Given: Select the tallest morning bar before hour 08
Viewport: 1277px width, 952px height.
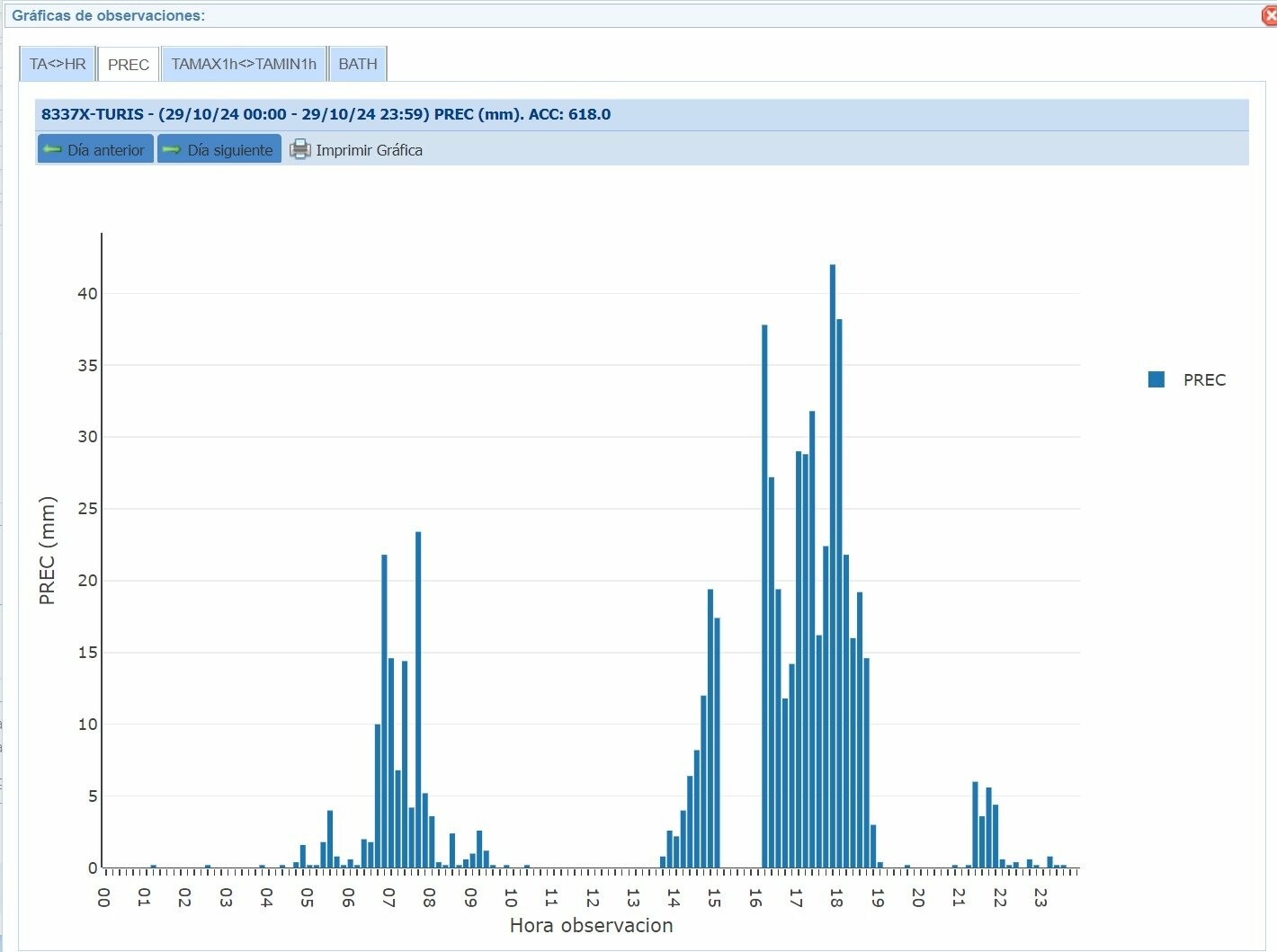Looking at the screenshot, I should 418,701.
